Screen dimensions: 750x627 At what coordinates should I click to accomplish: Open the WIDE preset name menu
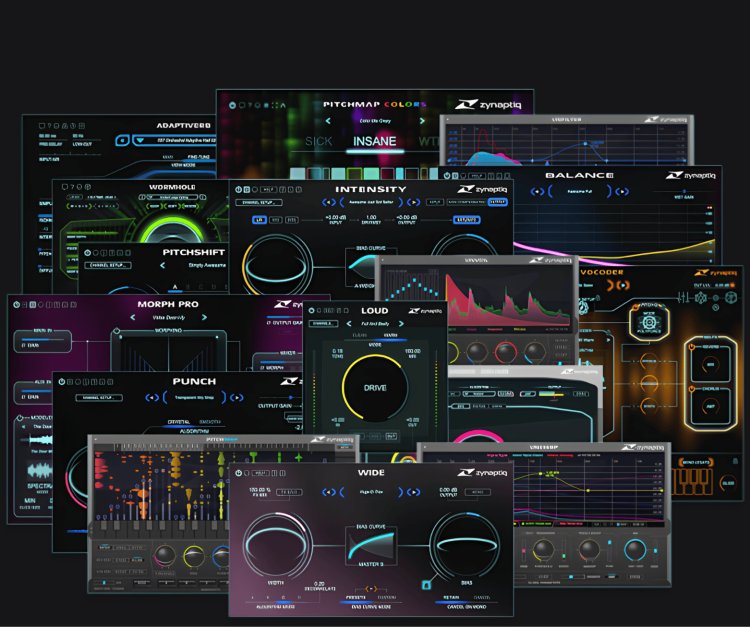pyautogui.click(x=371, y=492)
